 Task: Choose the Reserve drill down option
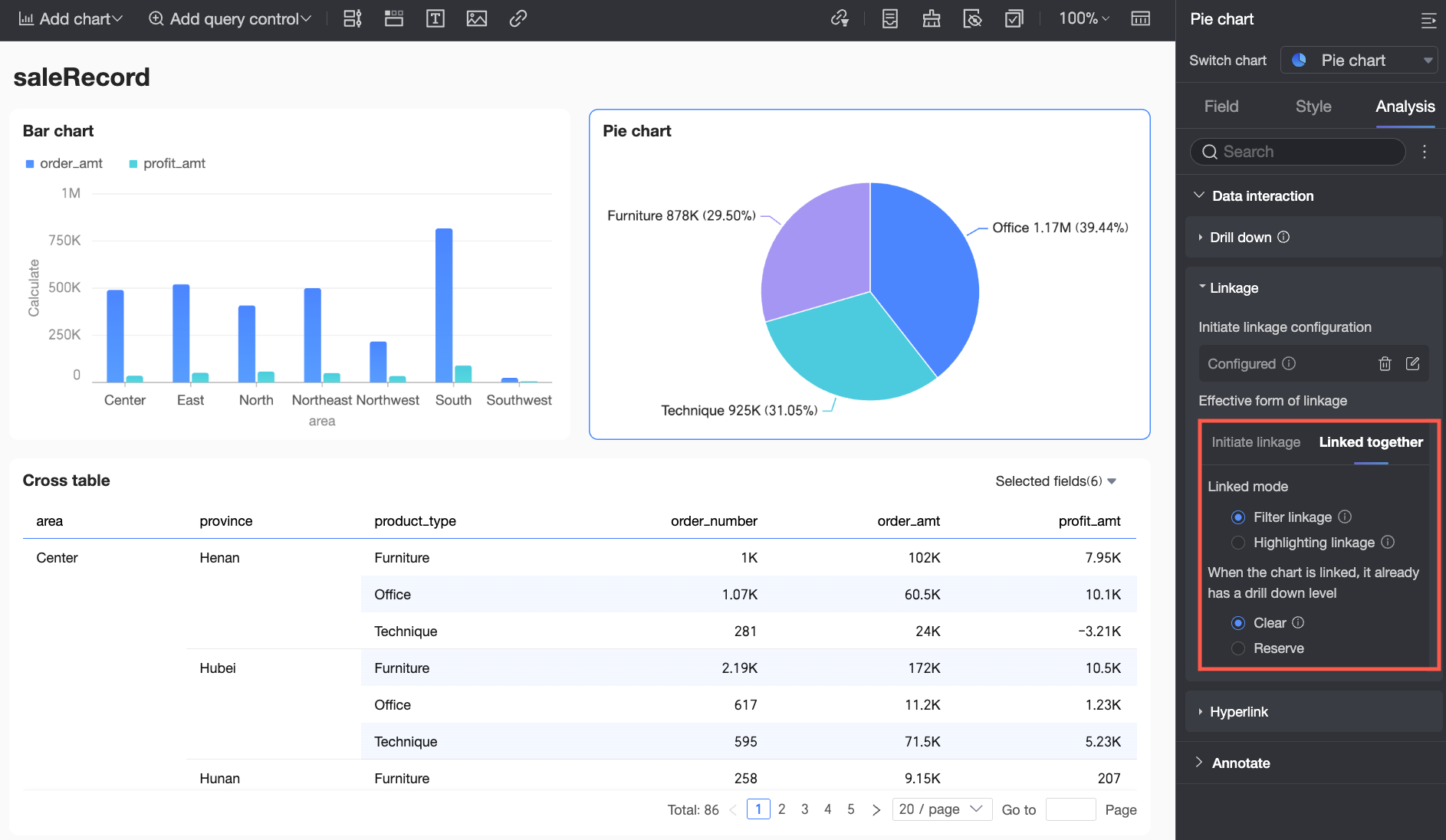point(1237,648)
